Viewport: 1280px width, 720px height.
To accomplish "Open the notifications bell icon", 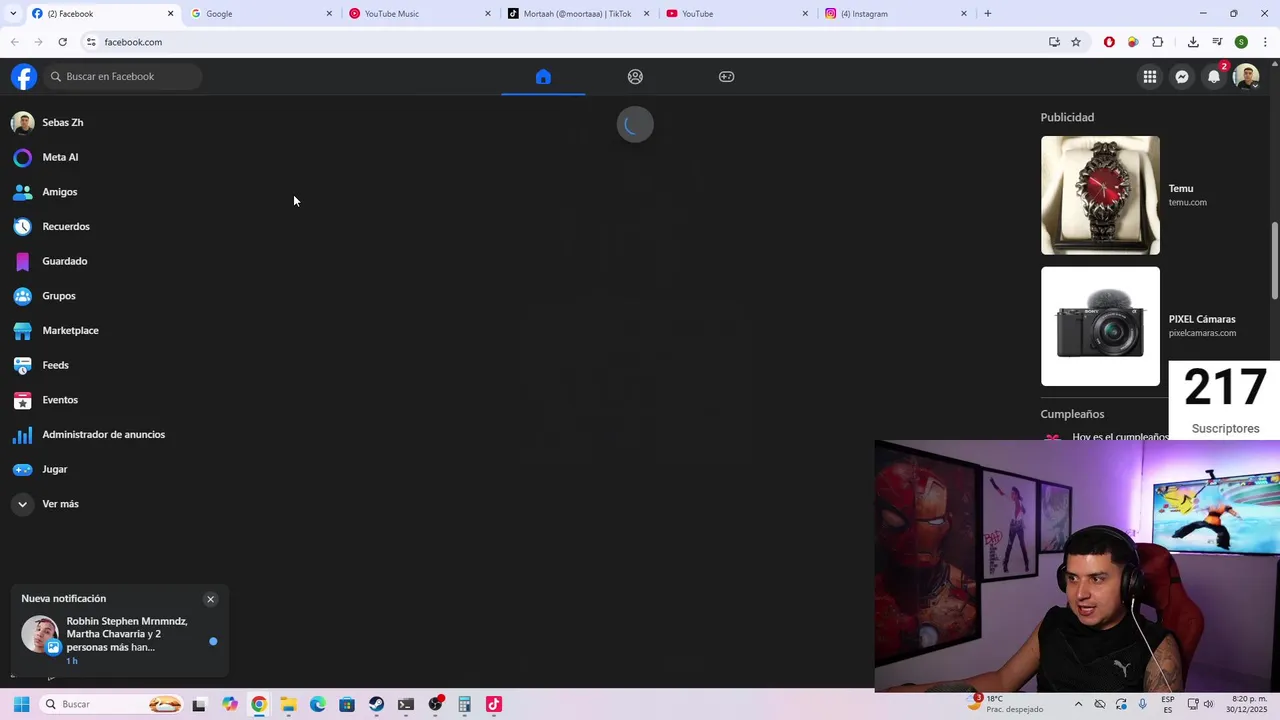I will [1214, 77].
